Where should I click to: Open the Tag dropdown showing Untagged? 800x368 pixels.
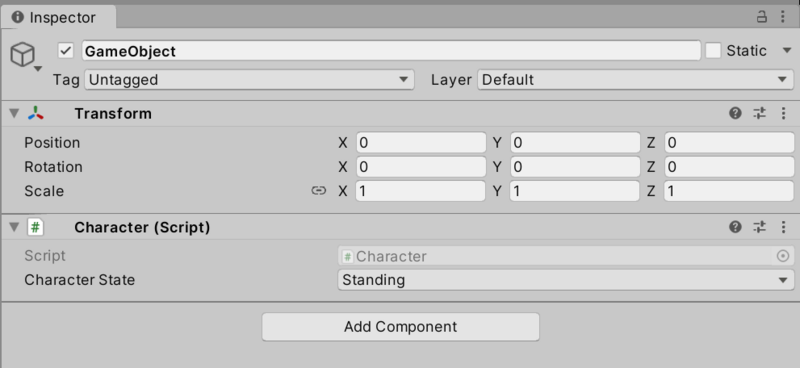click(x=249, y=80)
